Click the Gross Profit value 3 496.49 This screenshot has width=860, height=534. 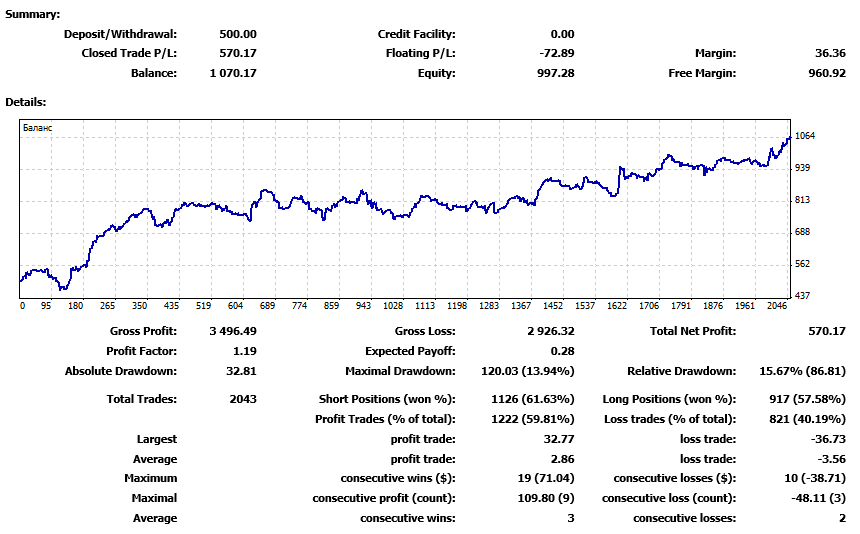(x=233, y=331)
